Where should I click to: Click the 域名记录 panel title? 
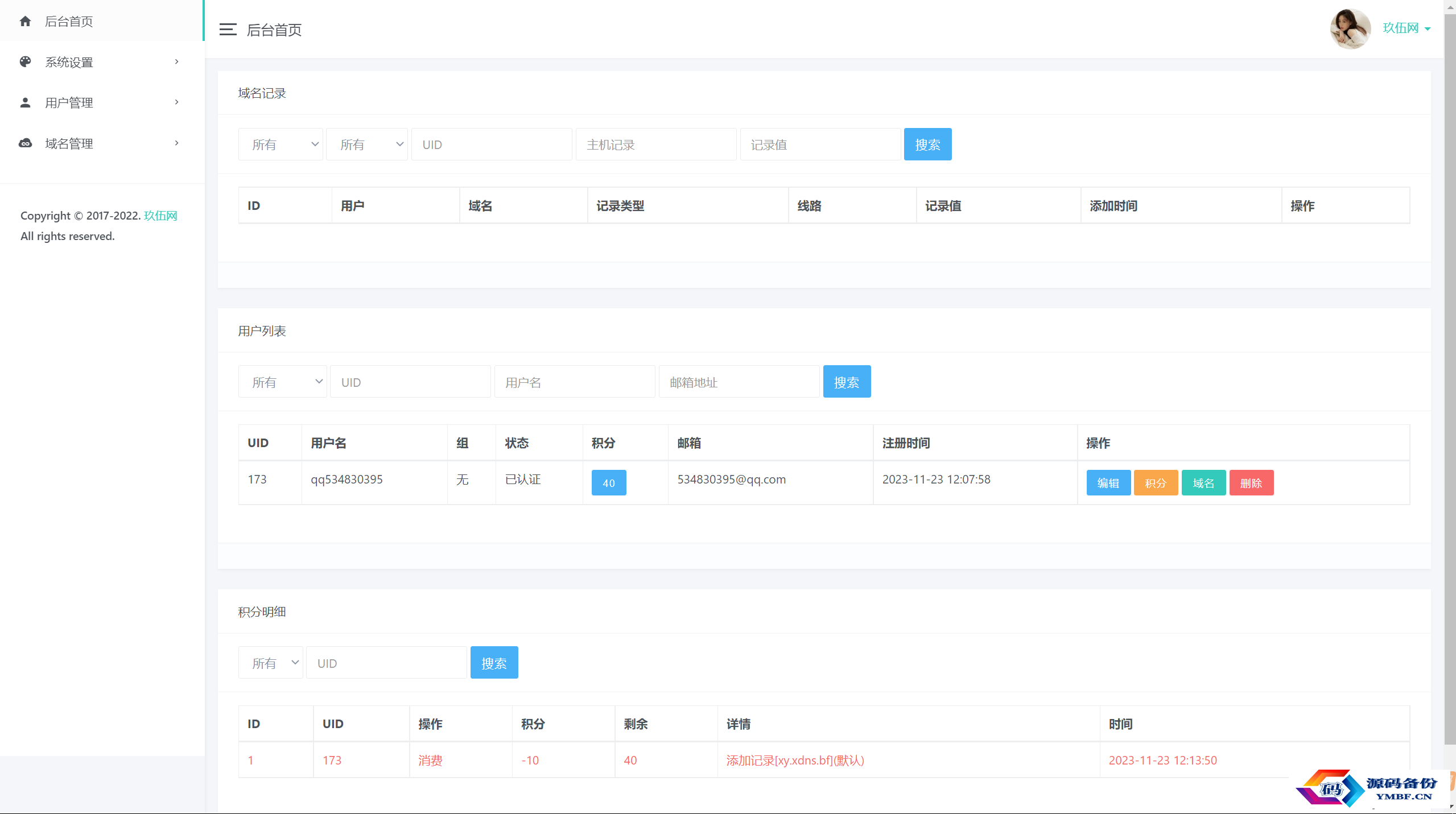pyautogui.click(x=262, y=93)
